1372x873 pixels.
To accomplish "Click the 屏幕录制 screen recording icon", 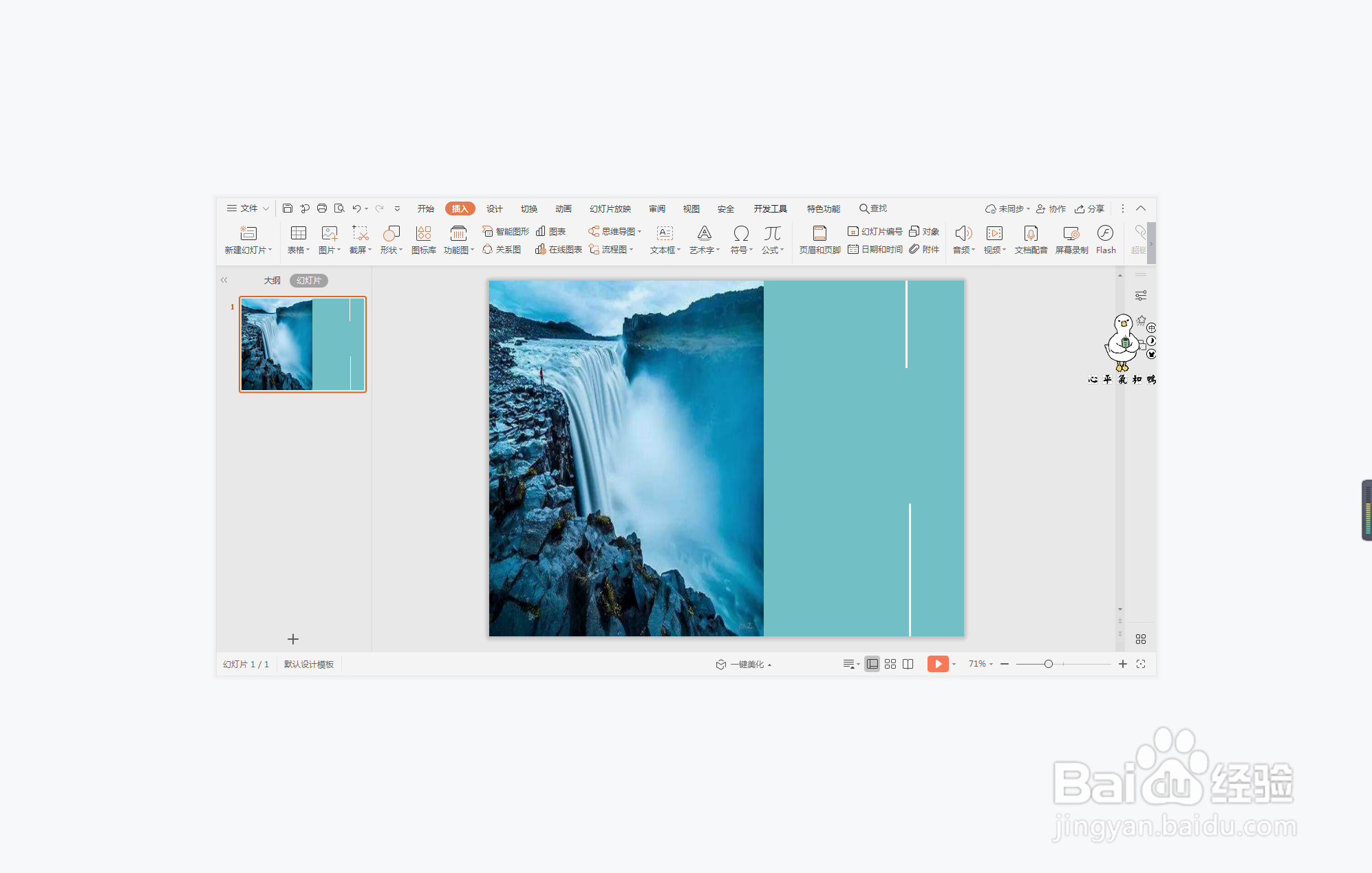I will pyautogui.click(x=1071, y=233).
